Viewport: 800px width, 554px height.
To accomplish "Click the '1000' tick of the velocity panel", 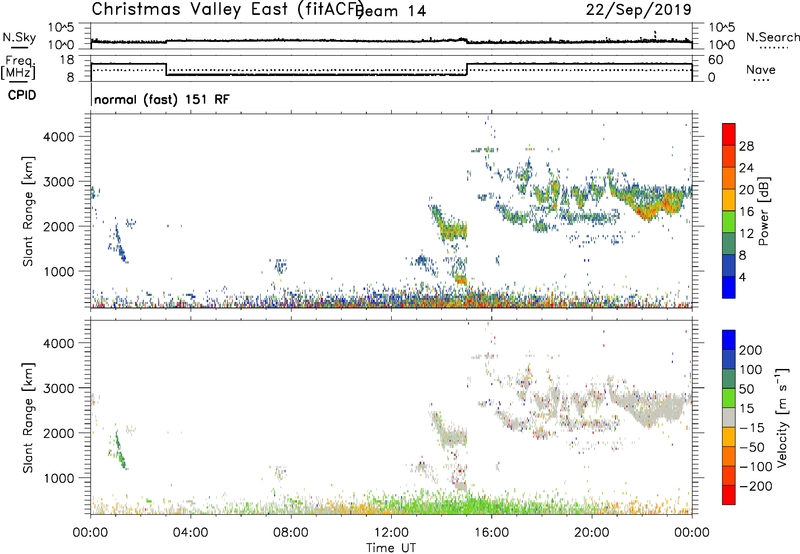I will click(59, 478).
